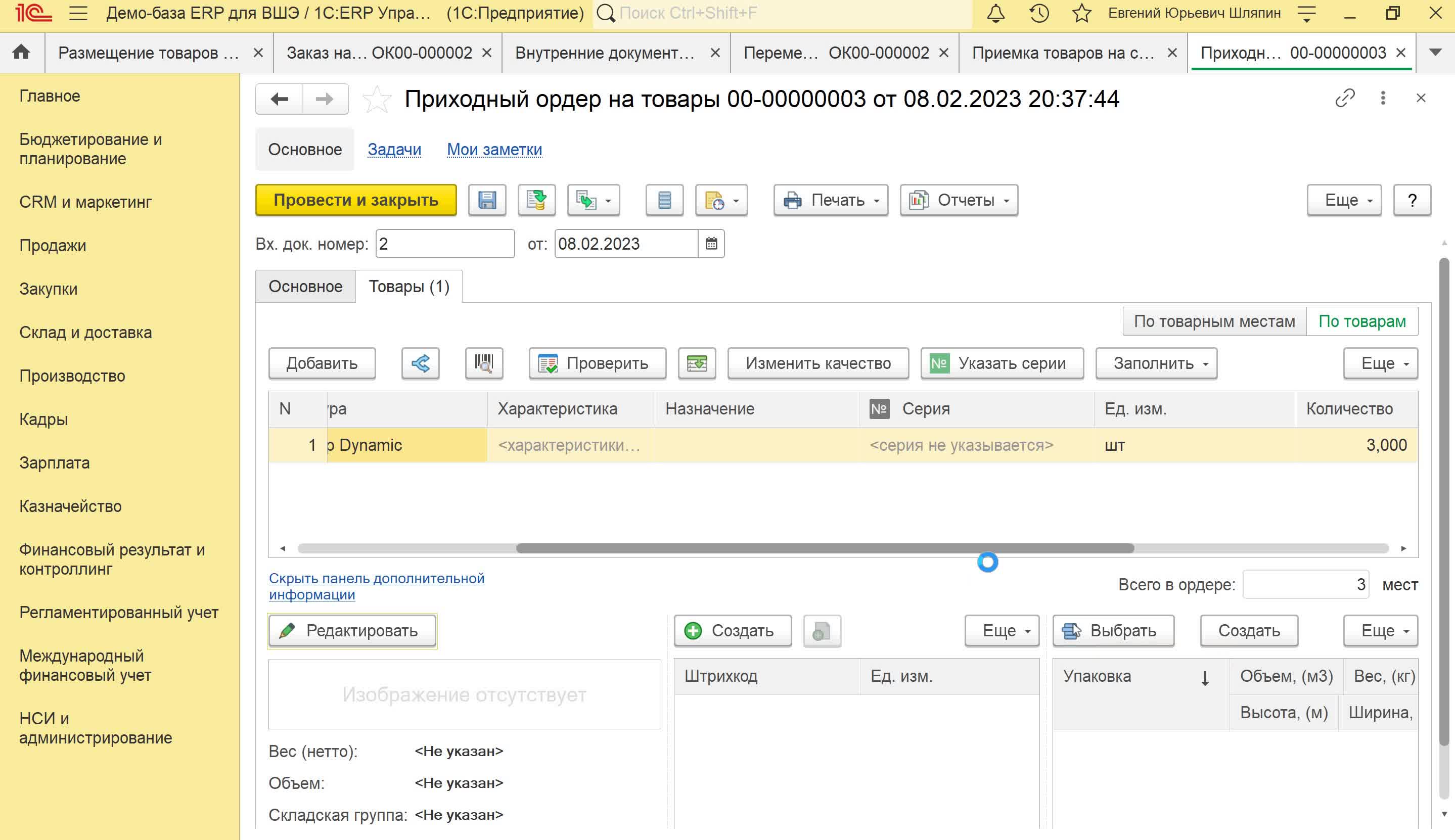Screen dimensions: 1455x840
Task: Navigate forward with right arrow button
Action: point(325,99)
